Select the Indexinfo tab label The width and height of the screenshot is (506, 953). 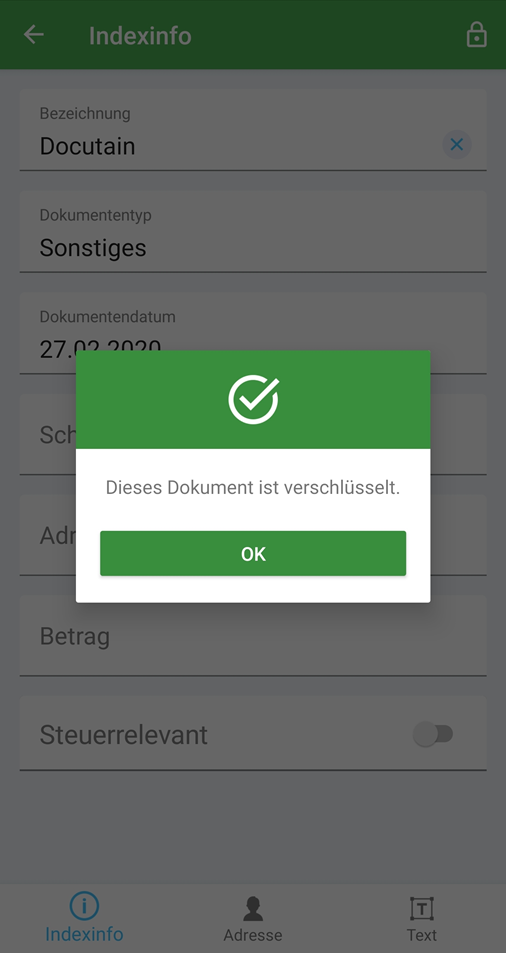click(84, 934)
